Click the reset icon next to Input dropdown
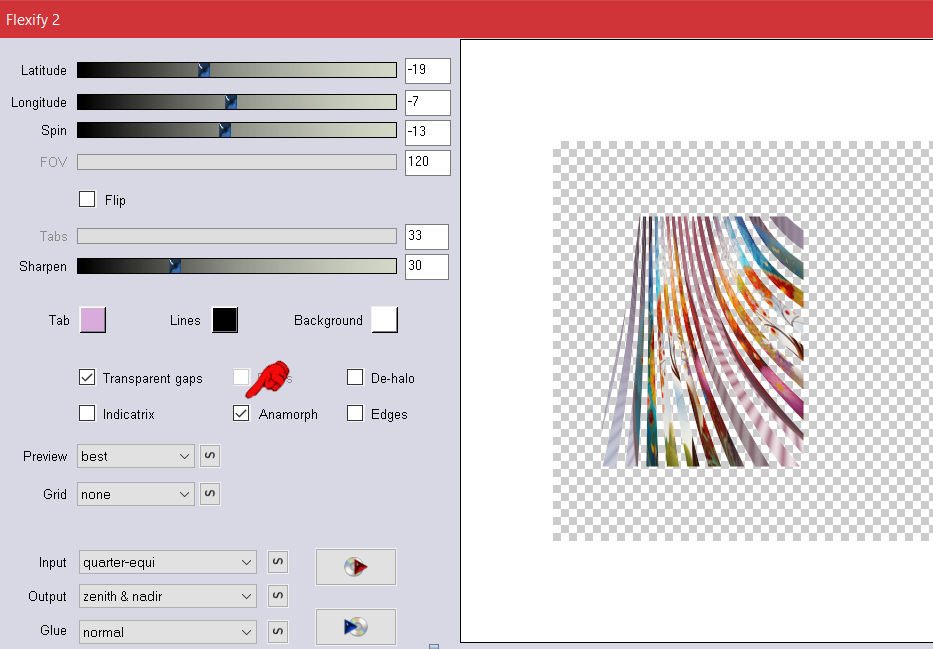Viewport: 933px width, 649px height. [278, 562]
